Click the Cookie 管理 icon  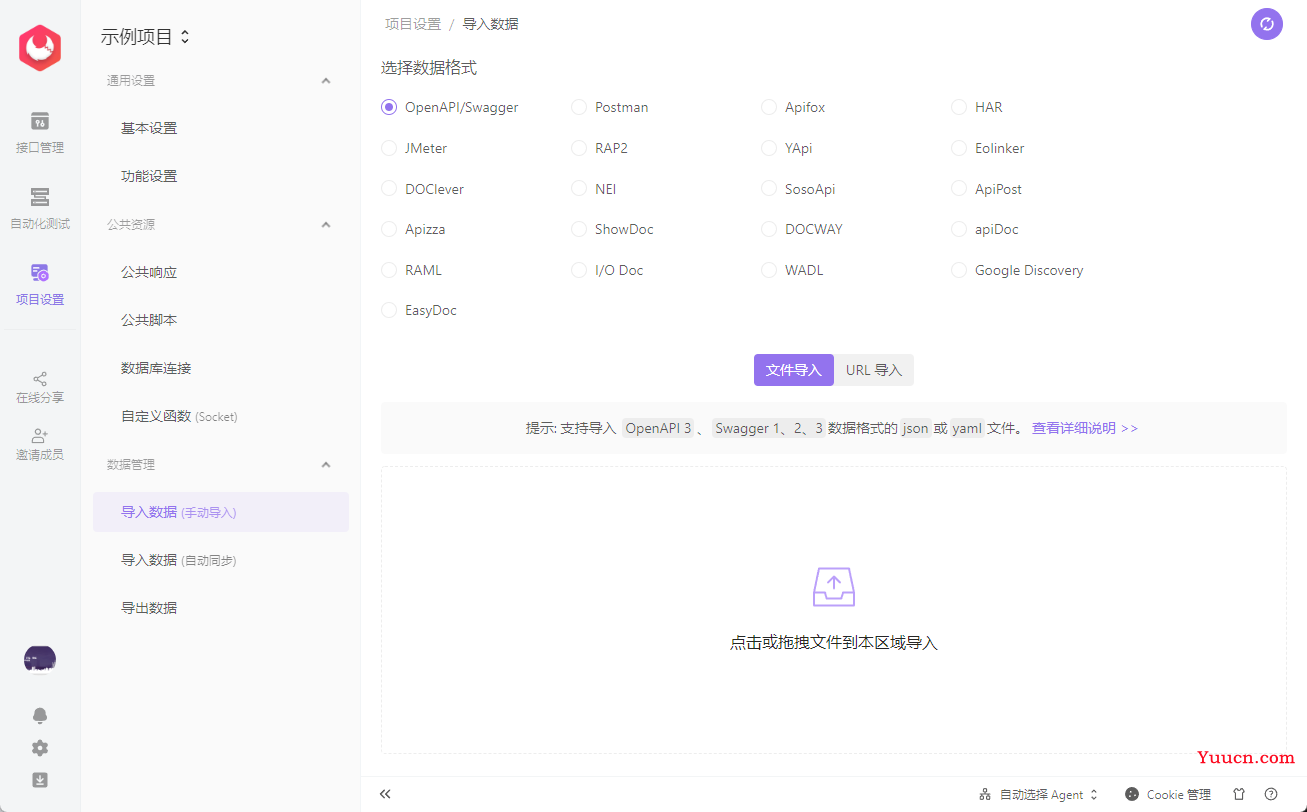click(1132, 794)
